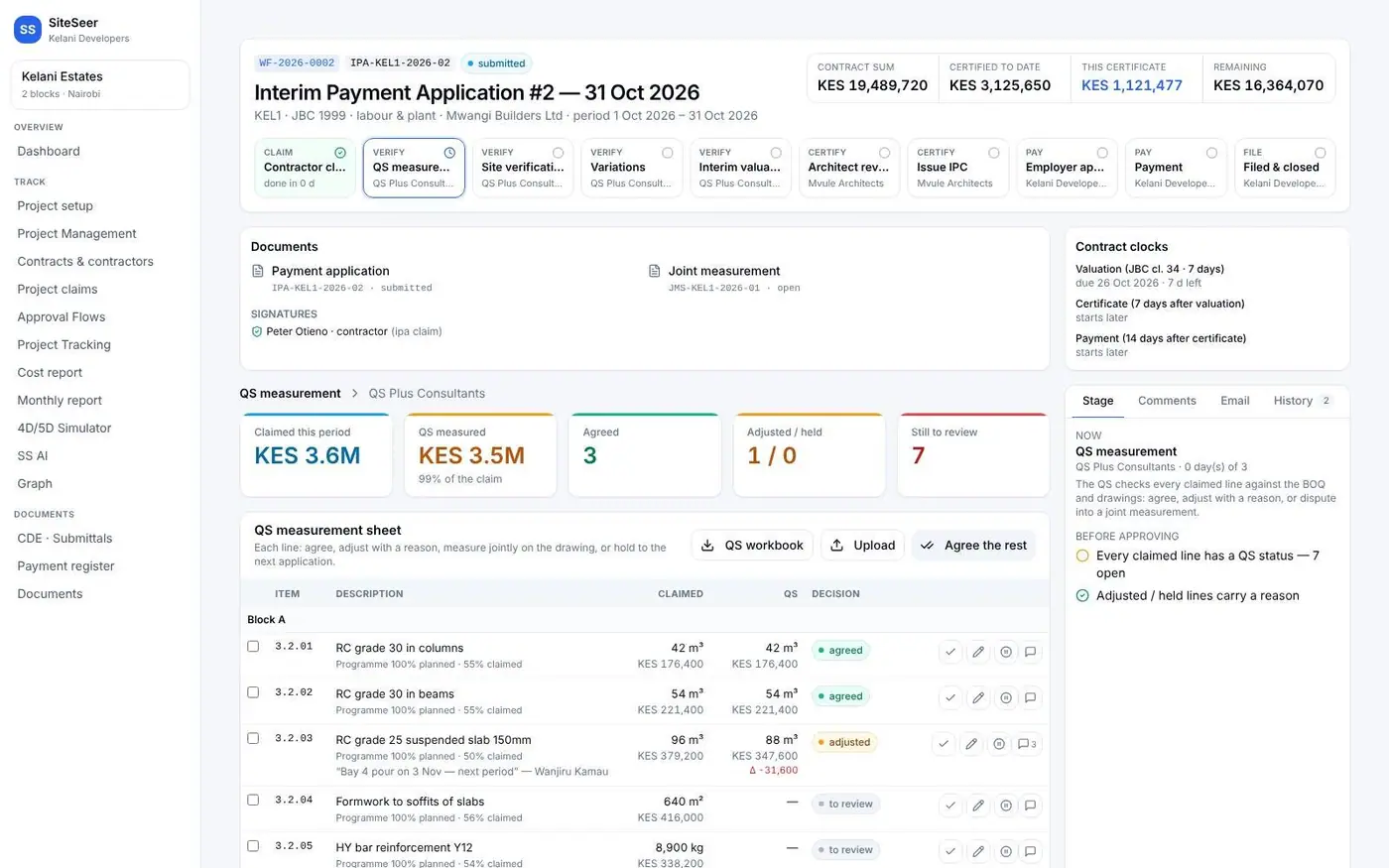Tick the checkbox for item 3.2.01
The image size is (1389, 868).
(x=253, y=646)
